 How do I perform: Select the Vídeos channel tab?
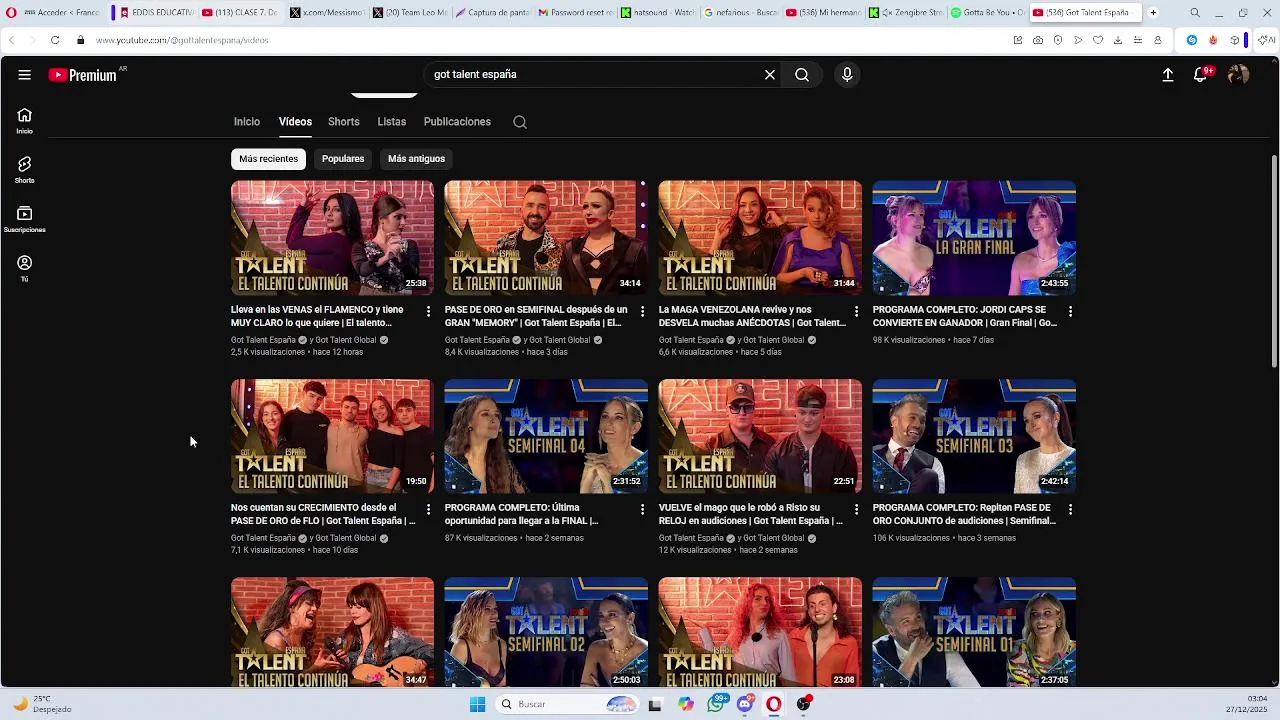coord(295,122)
